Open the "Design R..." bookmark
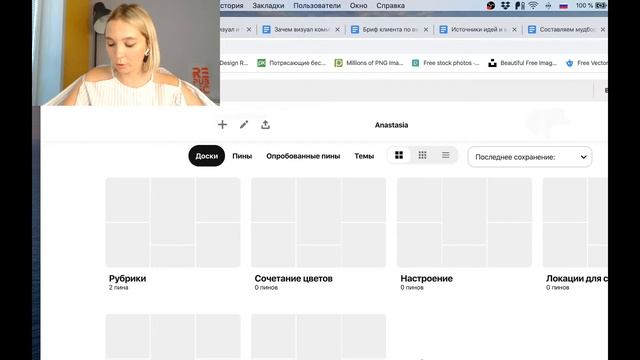This screenshot has height=360, width=640. pos(234,63)
